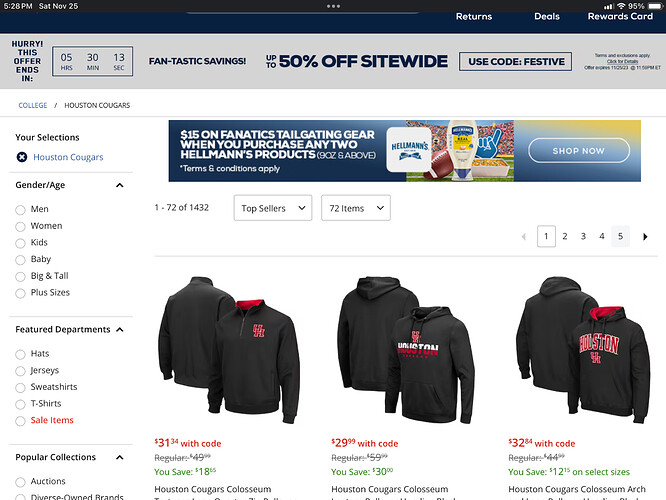Open the 72 Items per page dropdown
The image size is (666, 500).
pos(356,208)
